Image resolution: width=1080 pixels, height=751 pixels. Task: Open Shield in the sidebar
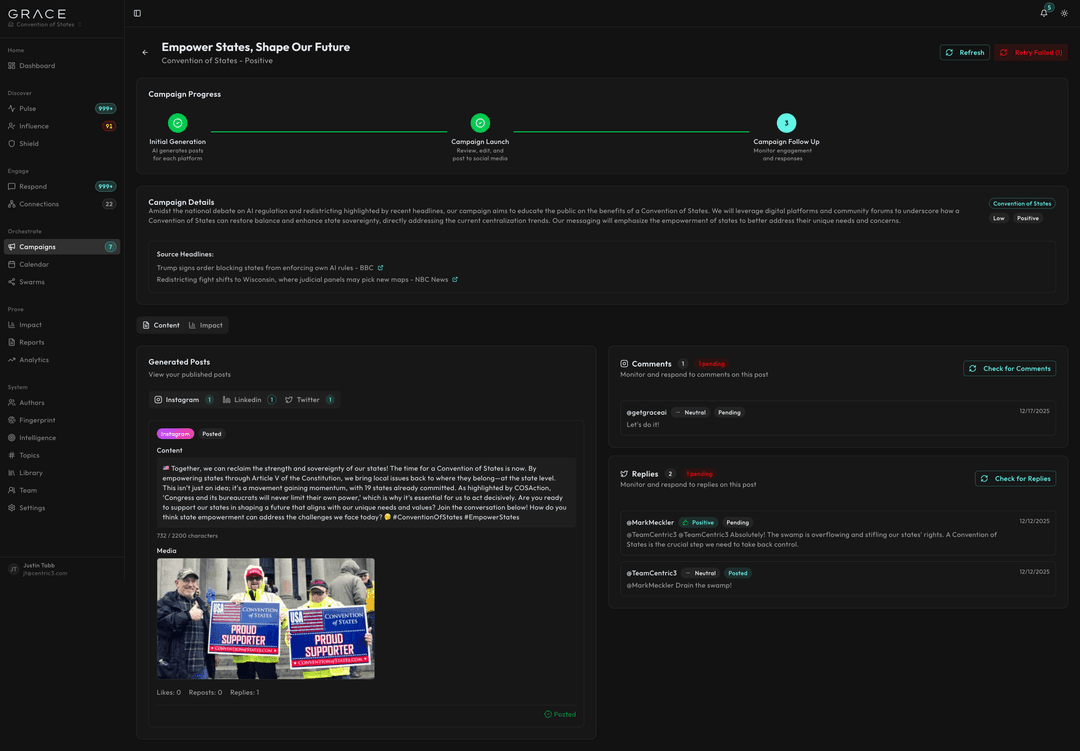coord(28,143)
